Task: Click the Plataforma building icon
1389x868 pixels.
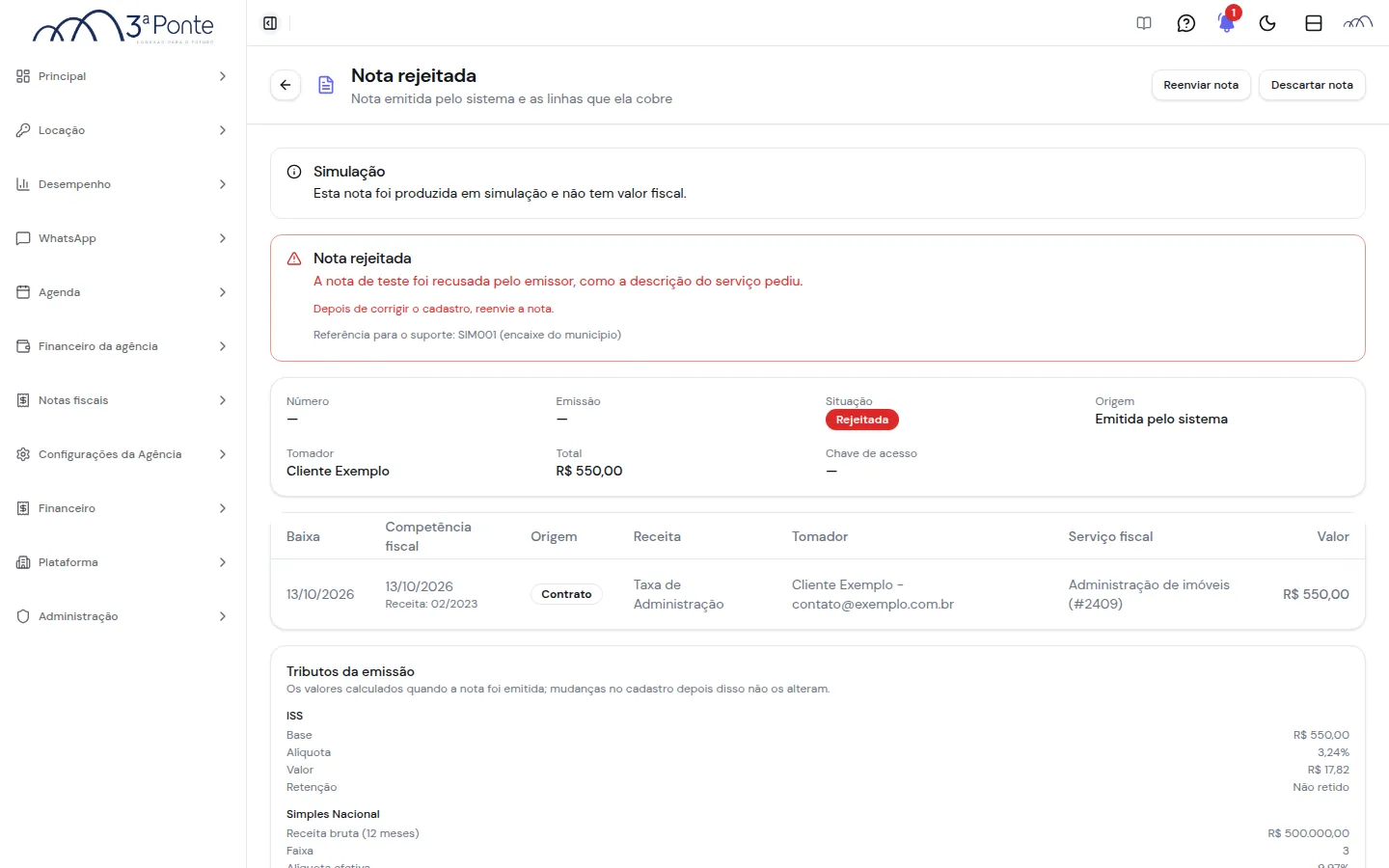Action: pyautogui.click(x=23, y=562)
